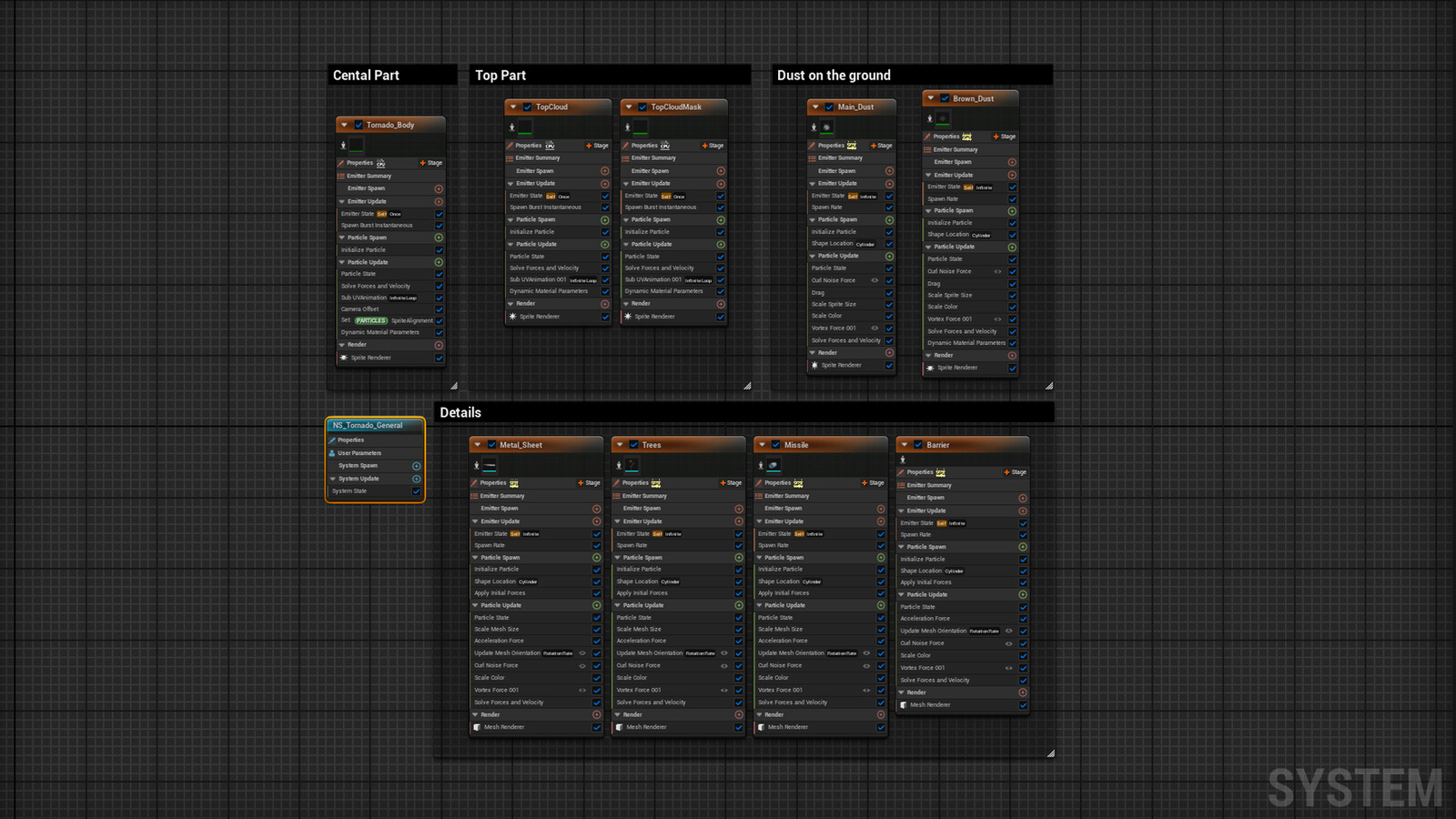Click TopCloud Sprite Renderer star icon
Image resolution: width=1456 pixels, height=819 pixels.
pos(512,317)
